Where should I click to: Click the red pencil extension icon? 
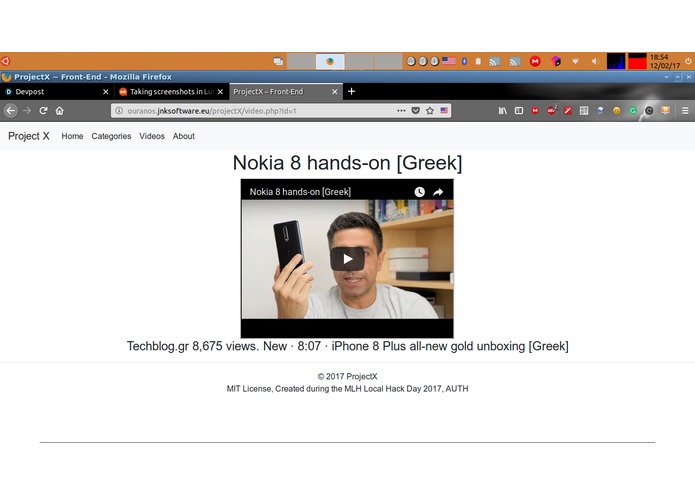pyautogui.click(x=568, y=110)
